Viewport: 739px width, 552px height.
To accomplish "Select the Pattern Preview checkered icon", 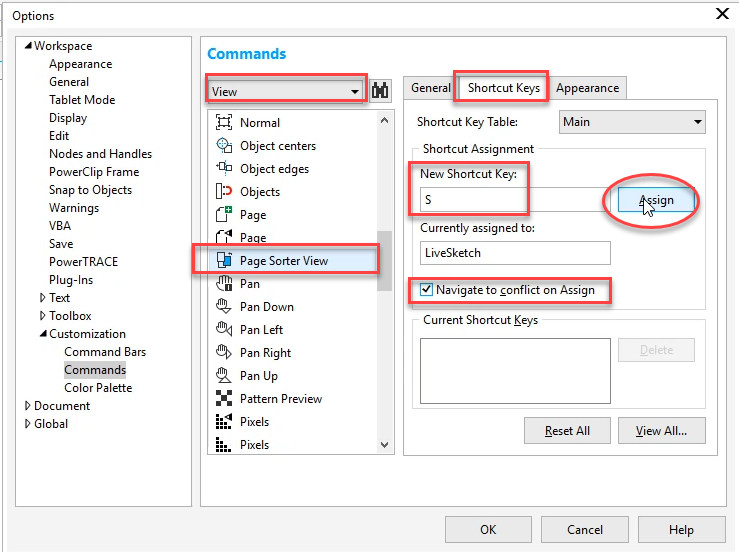I will (x=224, y=398).
